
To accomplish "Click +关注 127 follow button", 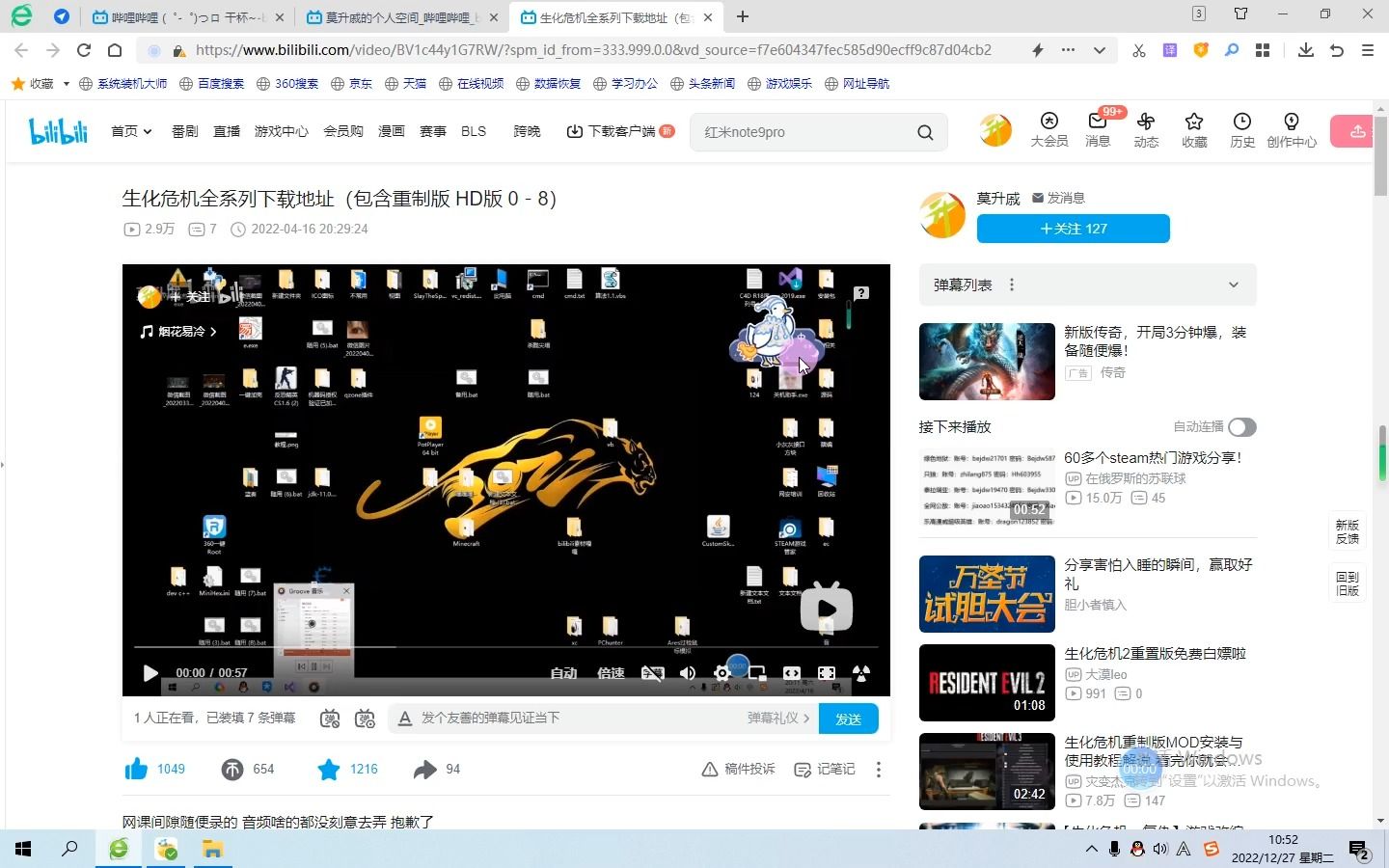I will (1073, 229).
